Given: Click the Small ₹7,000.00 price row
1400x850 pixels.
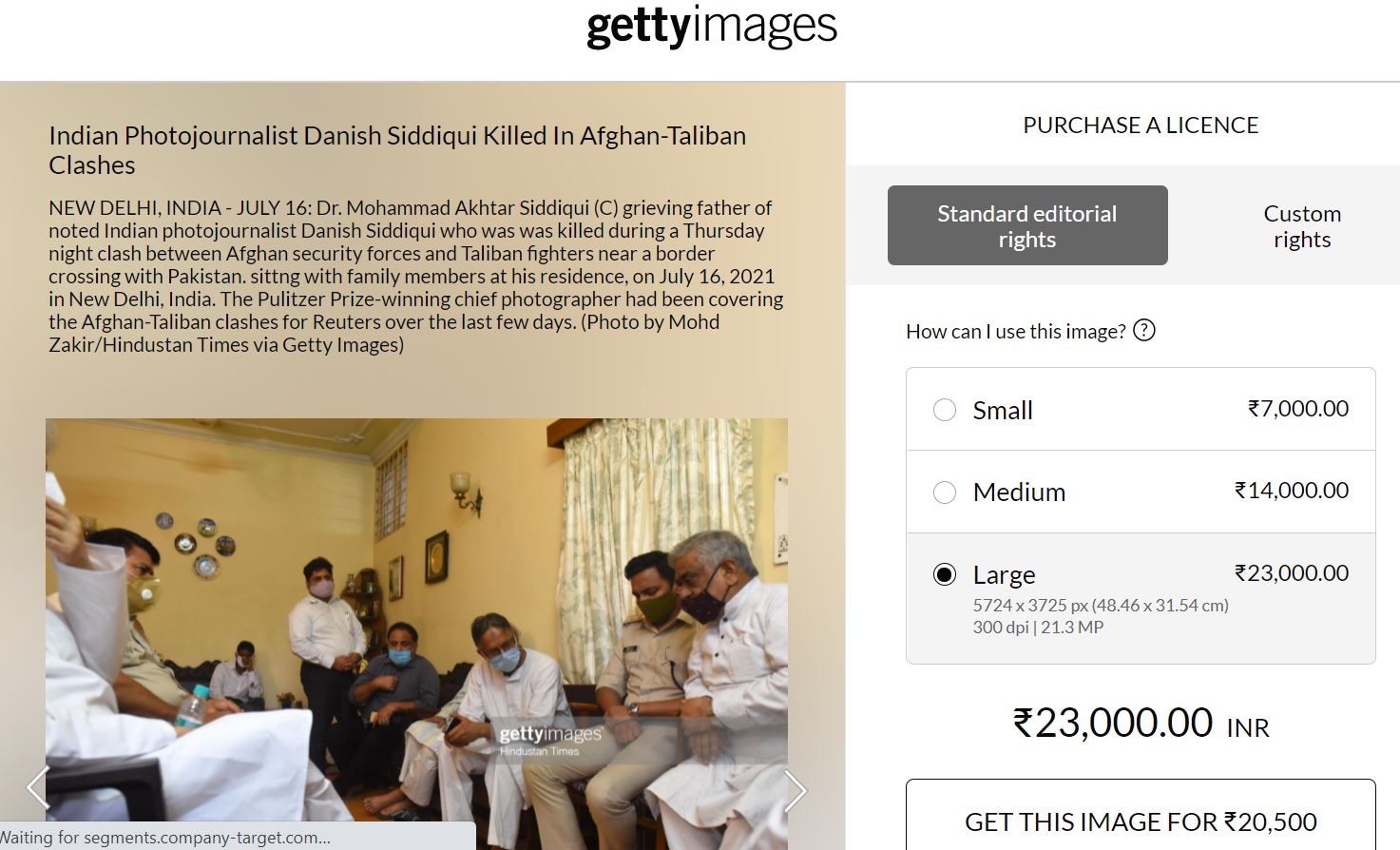Looking at the screenshot, I should [x=1141, y=409].
